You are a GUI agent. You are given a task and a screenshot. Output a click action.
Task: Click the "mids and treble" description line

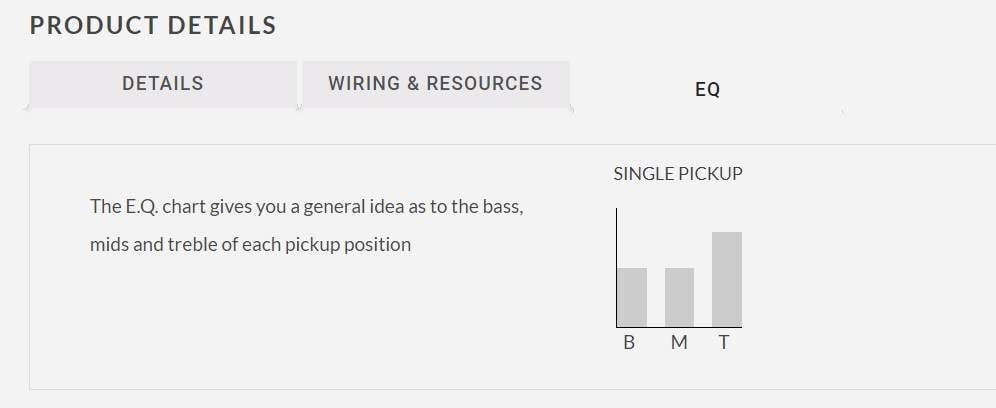(250, 245)
